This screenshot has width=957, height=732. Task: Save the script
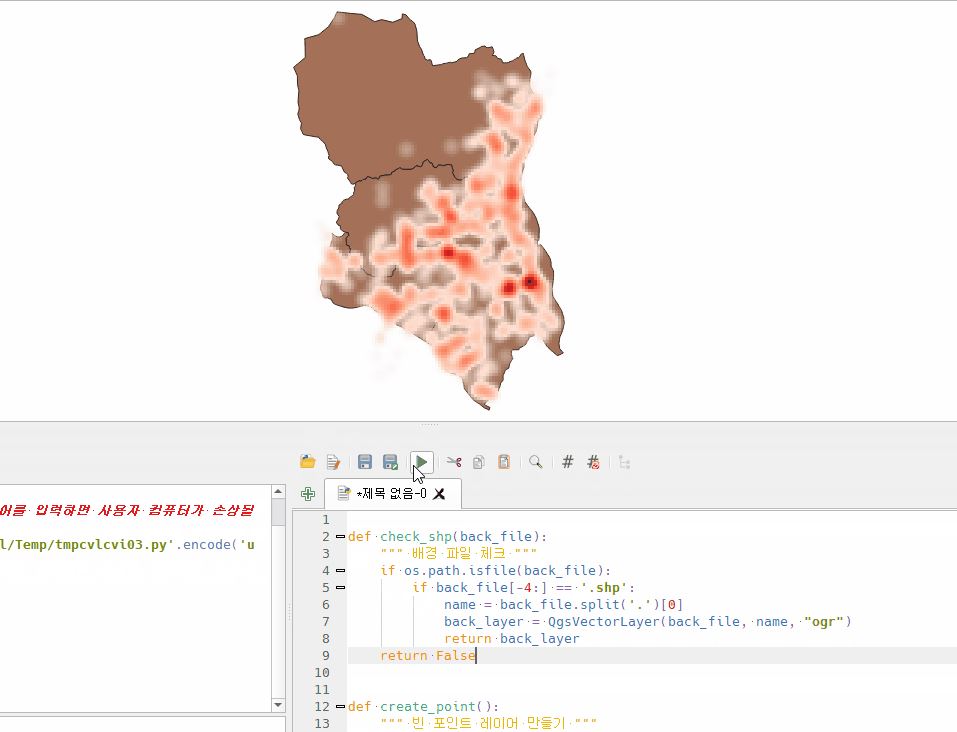(x=363, y=461)
